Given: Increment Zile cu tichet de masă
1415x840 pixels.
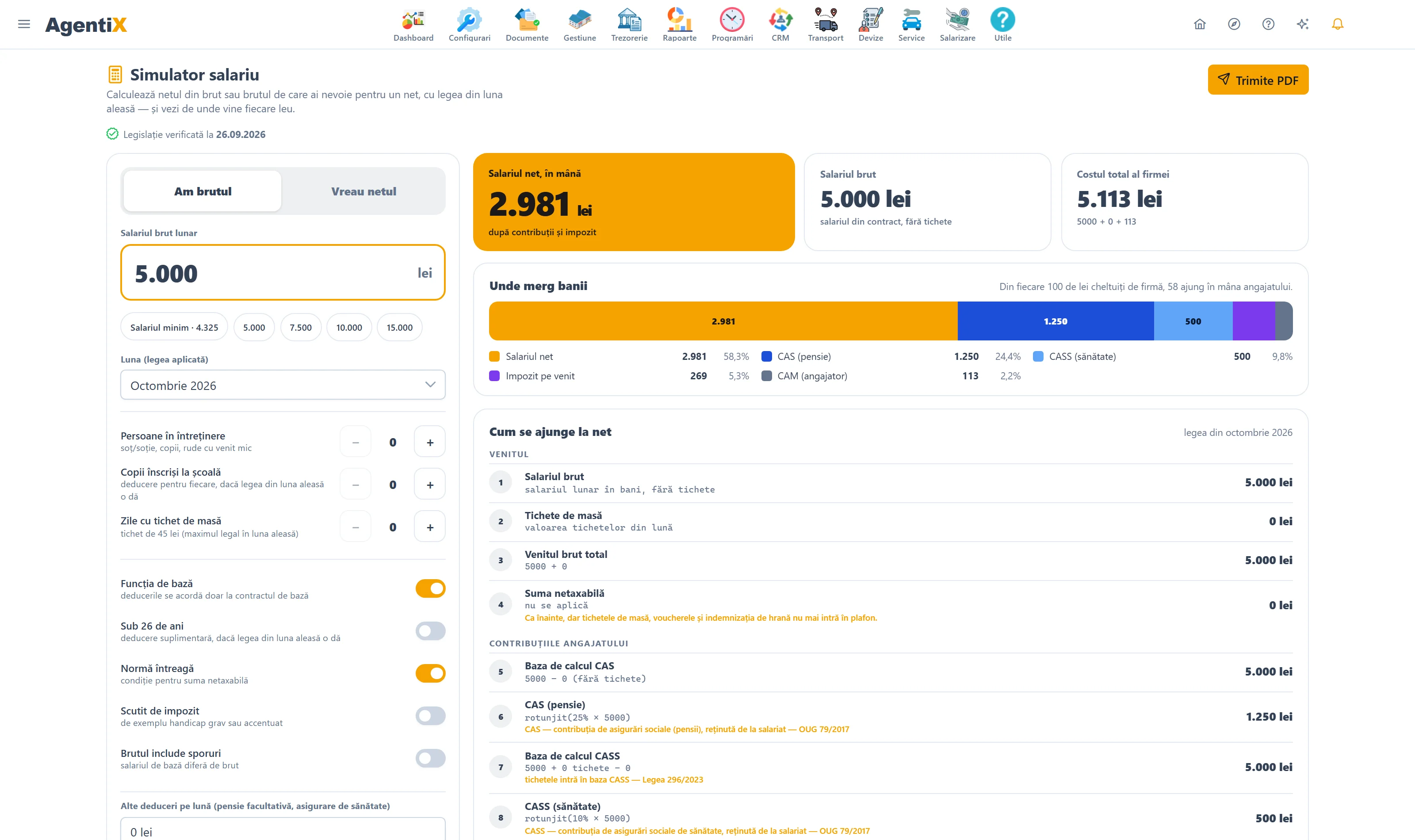Looking at the screenshot, I should (430, 527).
